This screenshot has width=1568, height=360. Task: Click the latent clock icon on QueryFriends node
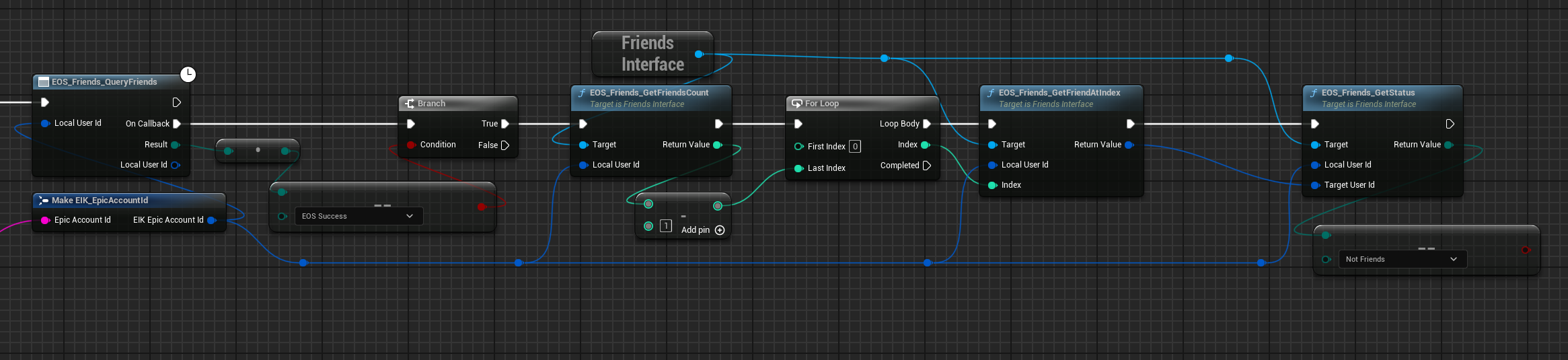tap(188, 74)
